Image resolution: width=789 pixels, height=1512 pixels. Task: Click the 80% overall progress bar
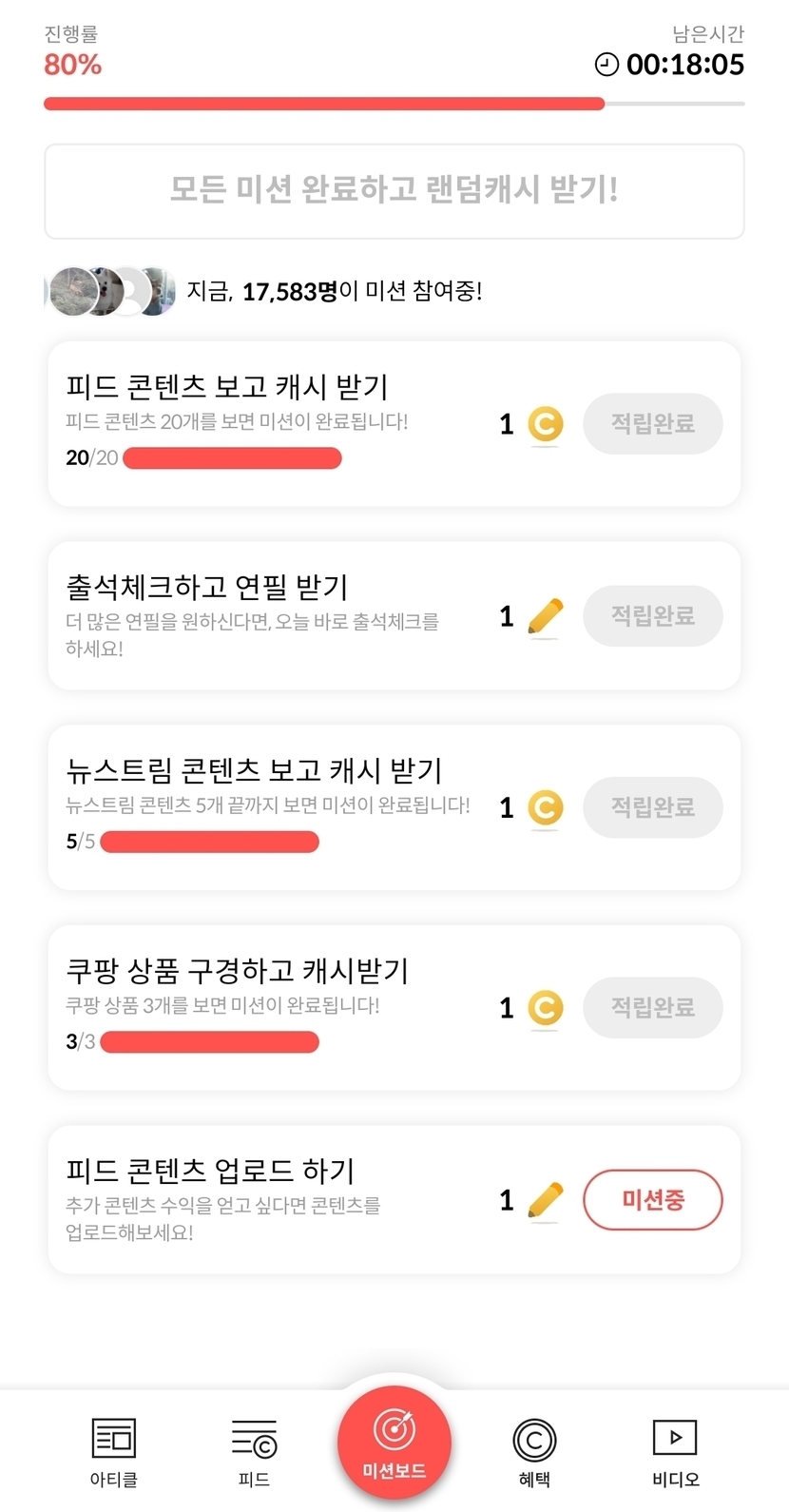394,104
